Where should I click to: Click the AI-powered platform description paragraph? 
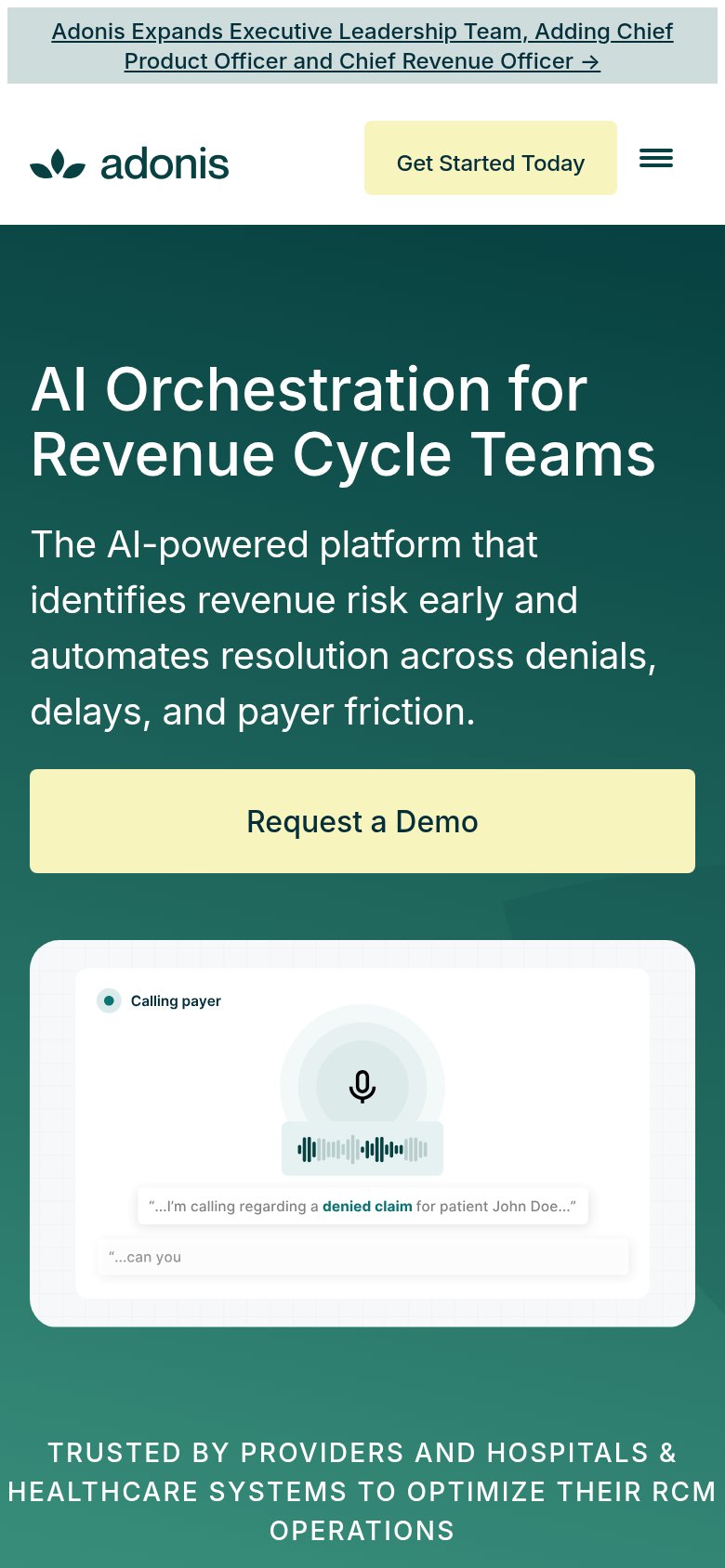point(344,628)
